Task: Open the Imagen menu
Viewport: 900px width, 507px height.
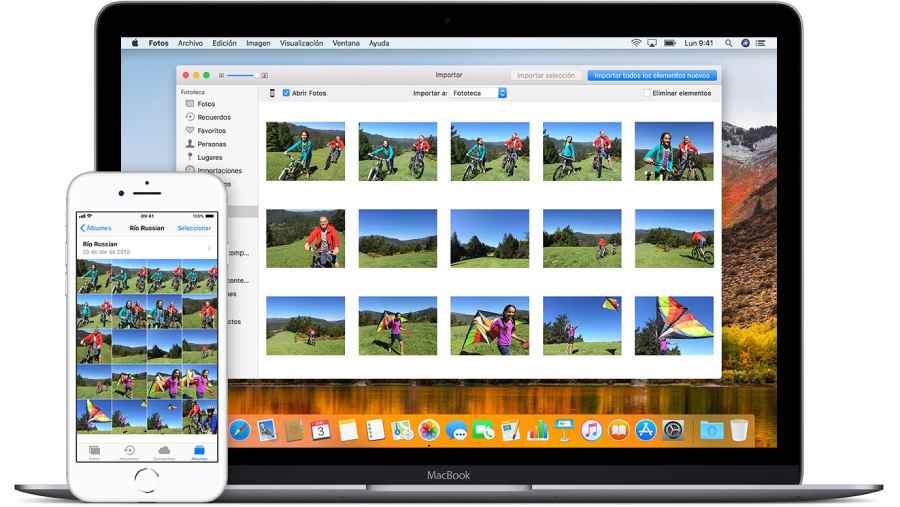Action: pos(258,43)
